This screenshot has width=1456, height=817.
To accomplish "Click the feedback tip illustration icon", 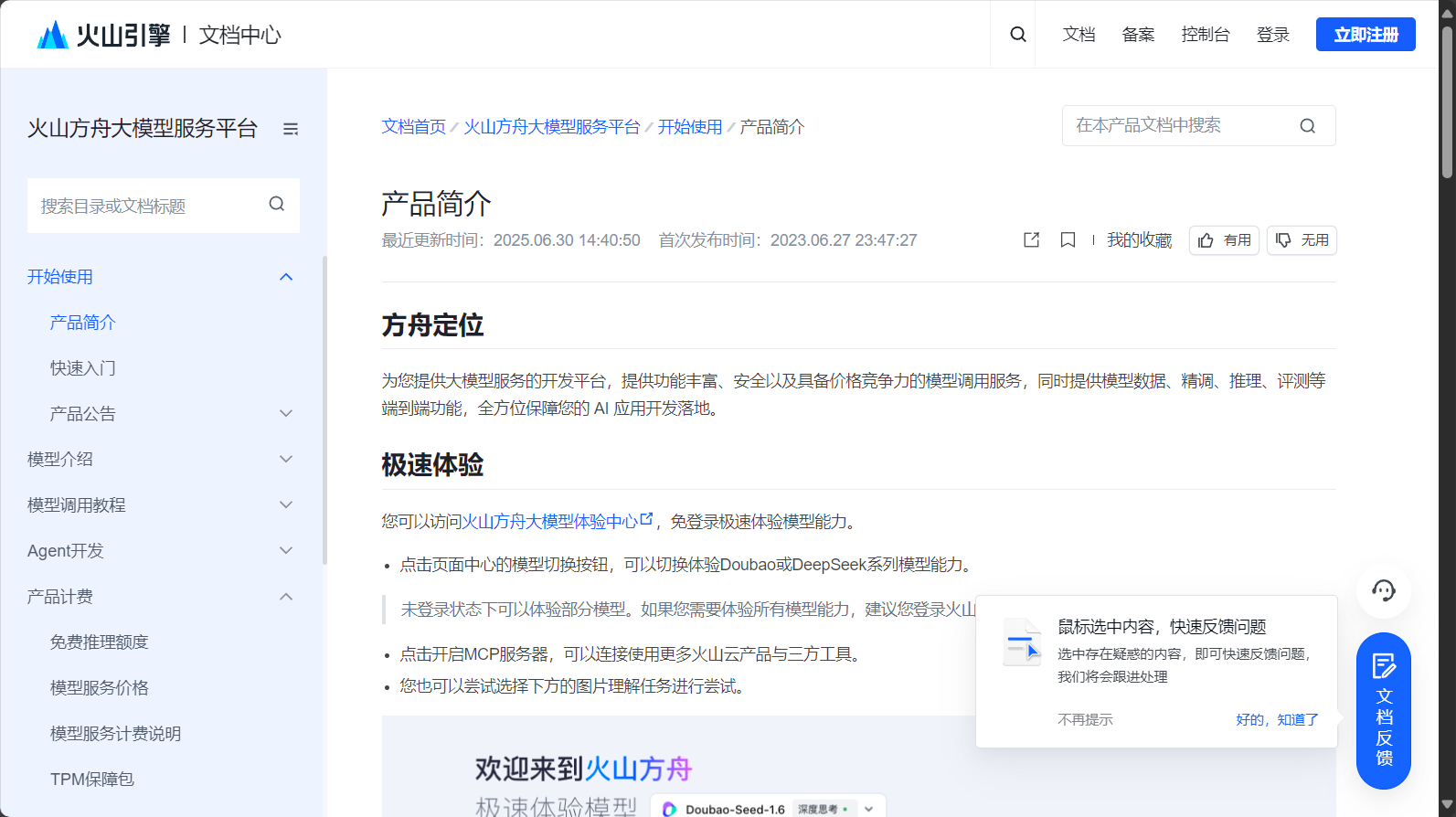I will click(1022, 642).
